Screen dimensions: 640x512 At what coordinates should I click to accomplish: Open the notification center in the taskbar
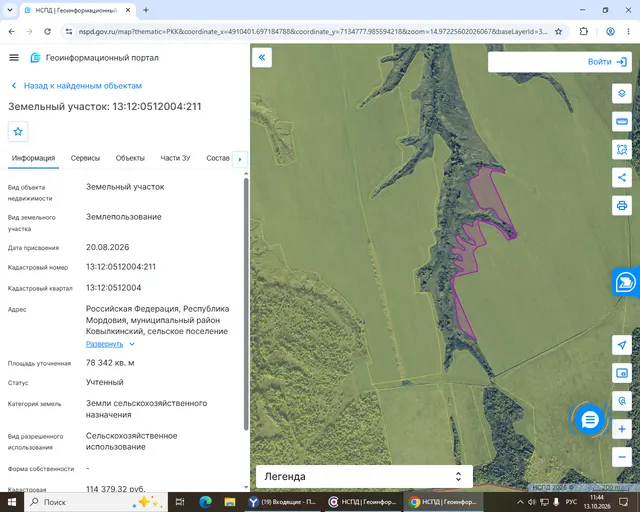[623, 502]
